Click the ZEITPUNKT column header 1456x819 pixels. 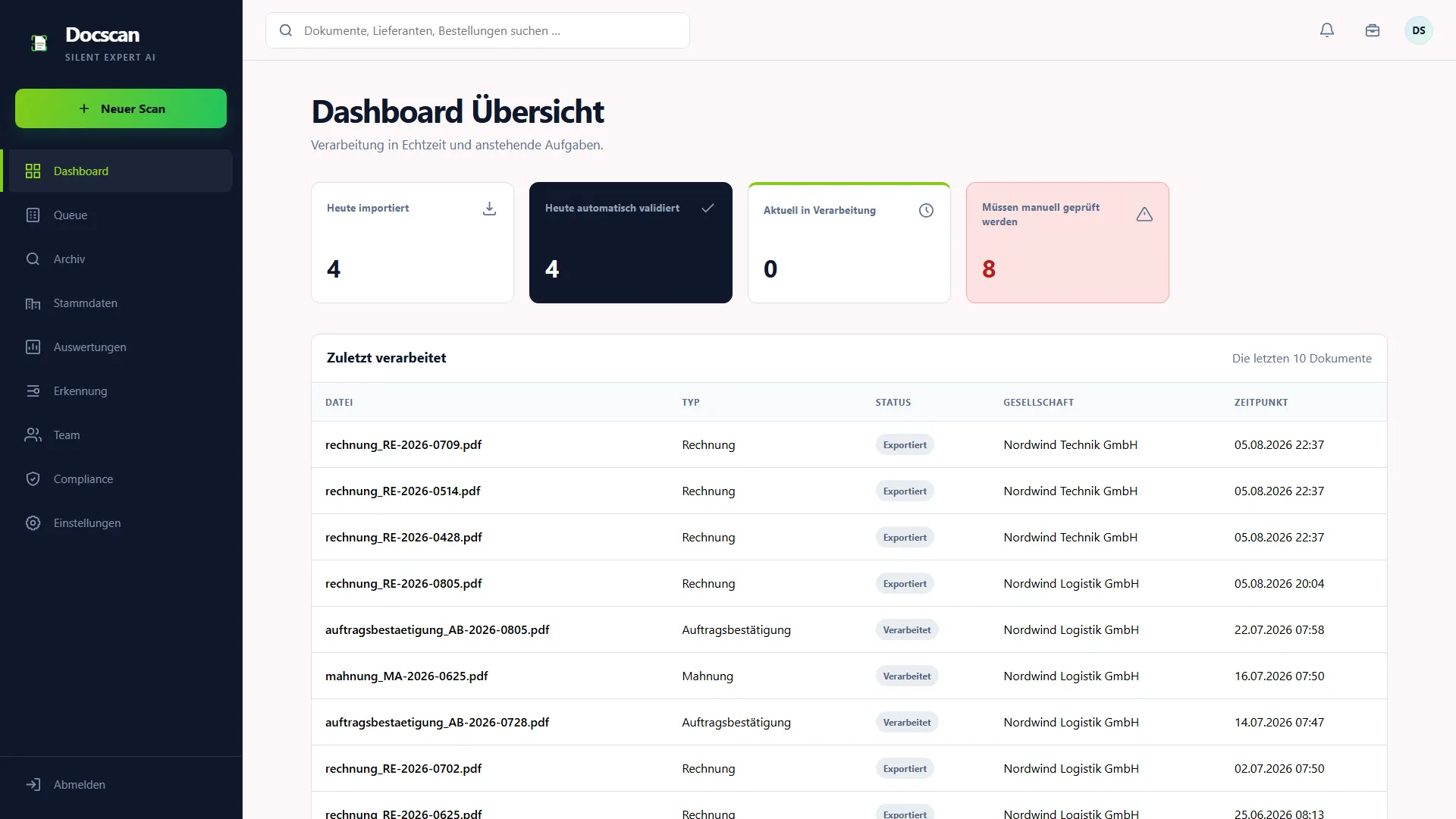click(x=1261, y=403)
